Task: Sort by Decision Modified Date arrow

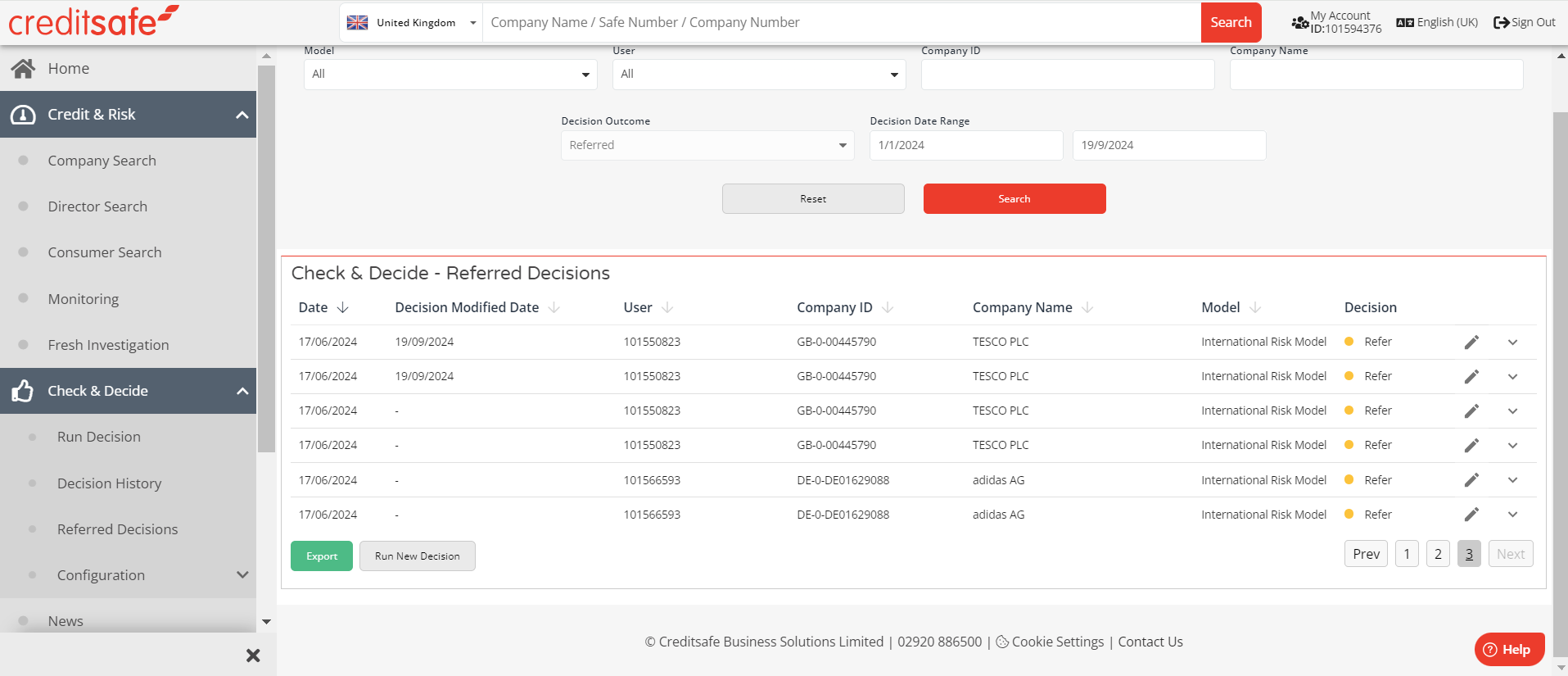Action: tap(554, 307)
